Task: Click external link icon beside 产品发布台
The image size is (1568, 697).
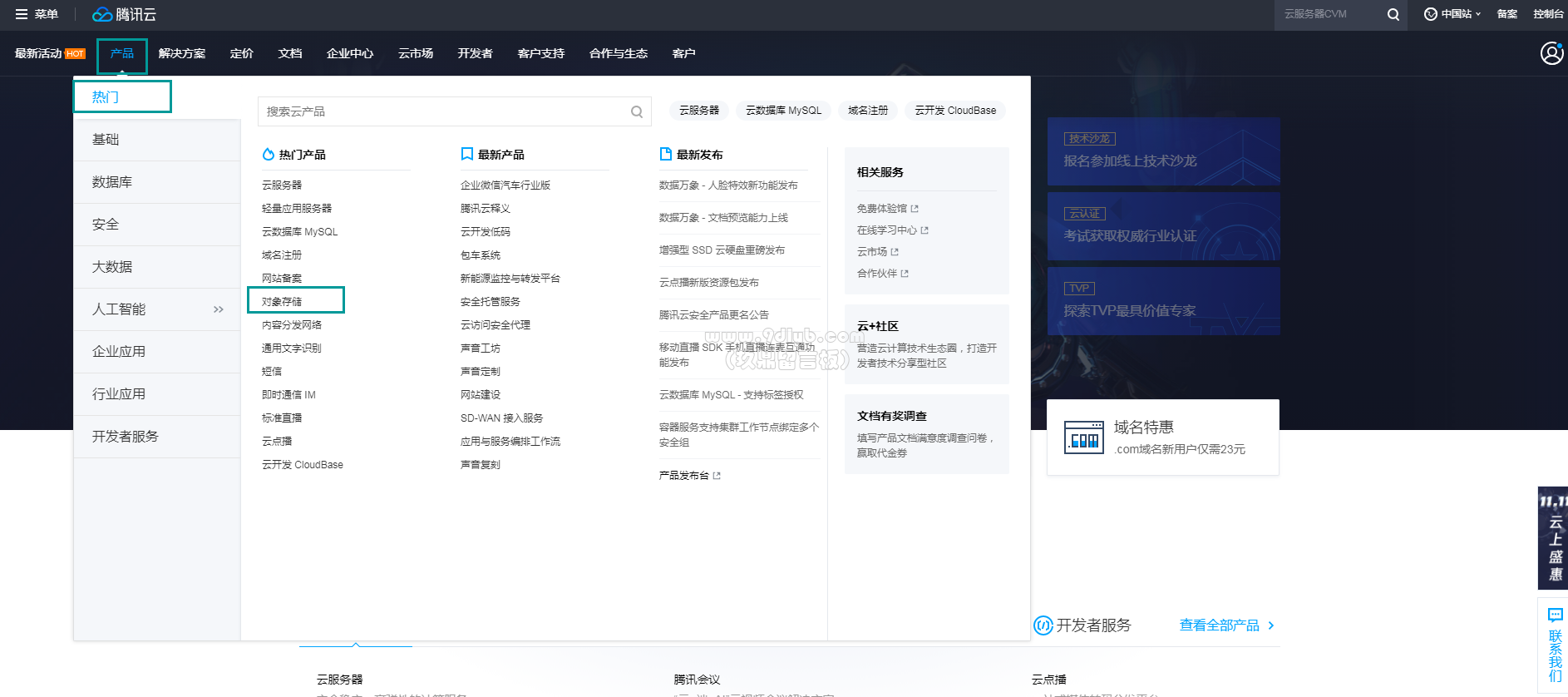Action: point(717,476)
